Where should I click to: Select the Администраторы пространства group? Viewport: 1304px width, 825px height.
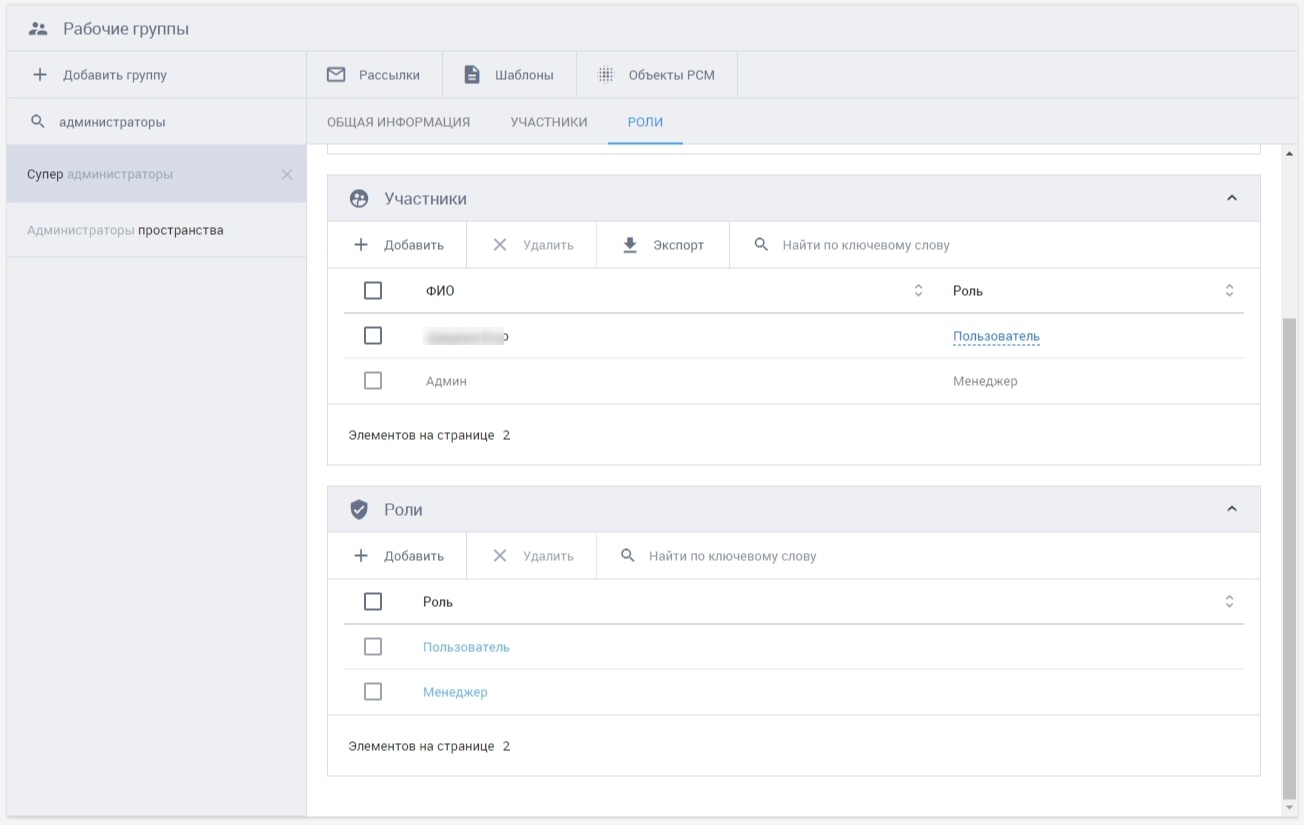click(x=156, y=230)
